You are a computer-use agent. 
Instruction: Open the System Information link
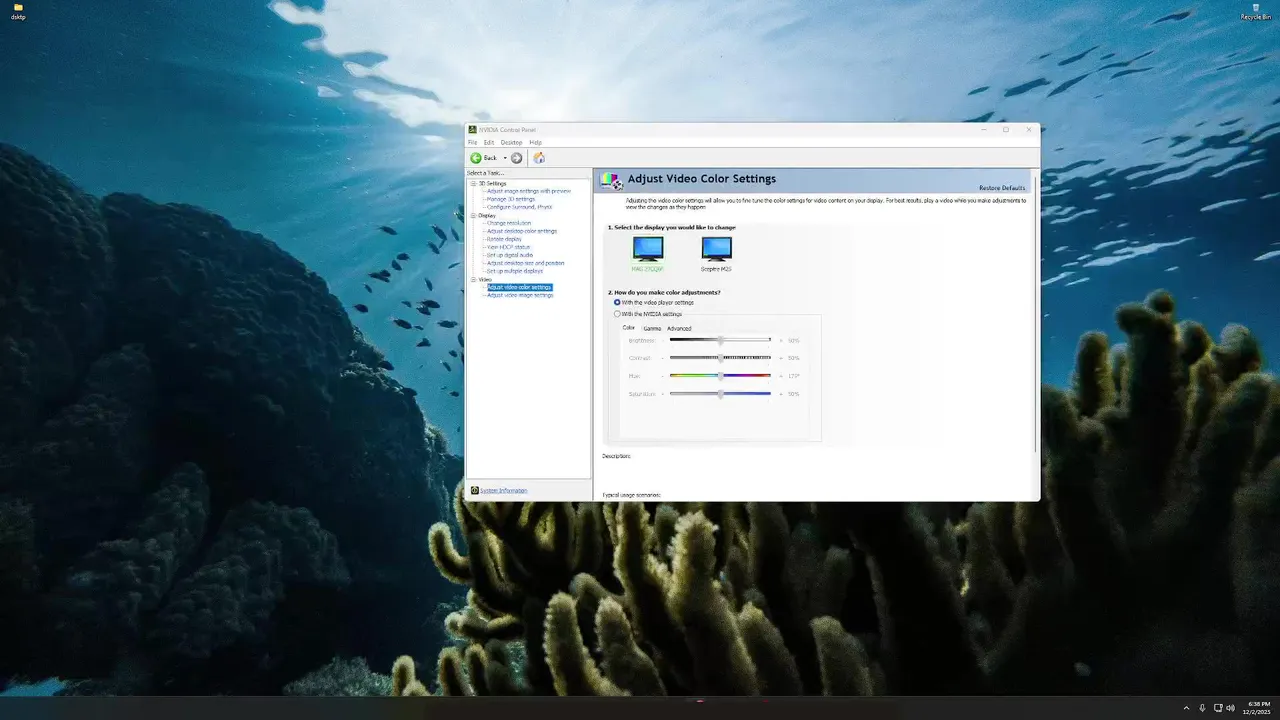[503, 490]
